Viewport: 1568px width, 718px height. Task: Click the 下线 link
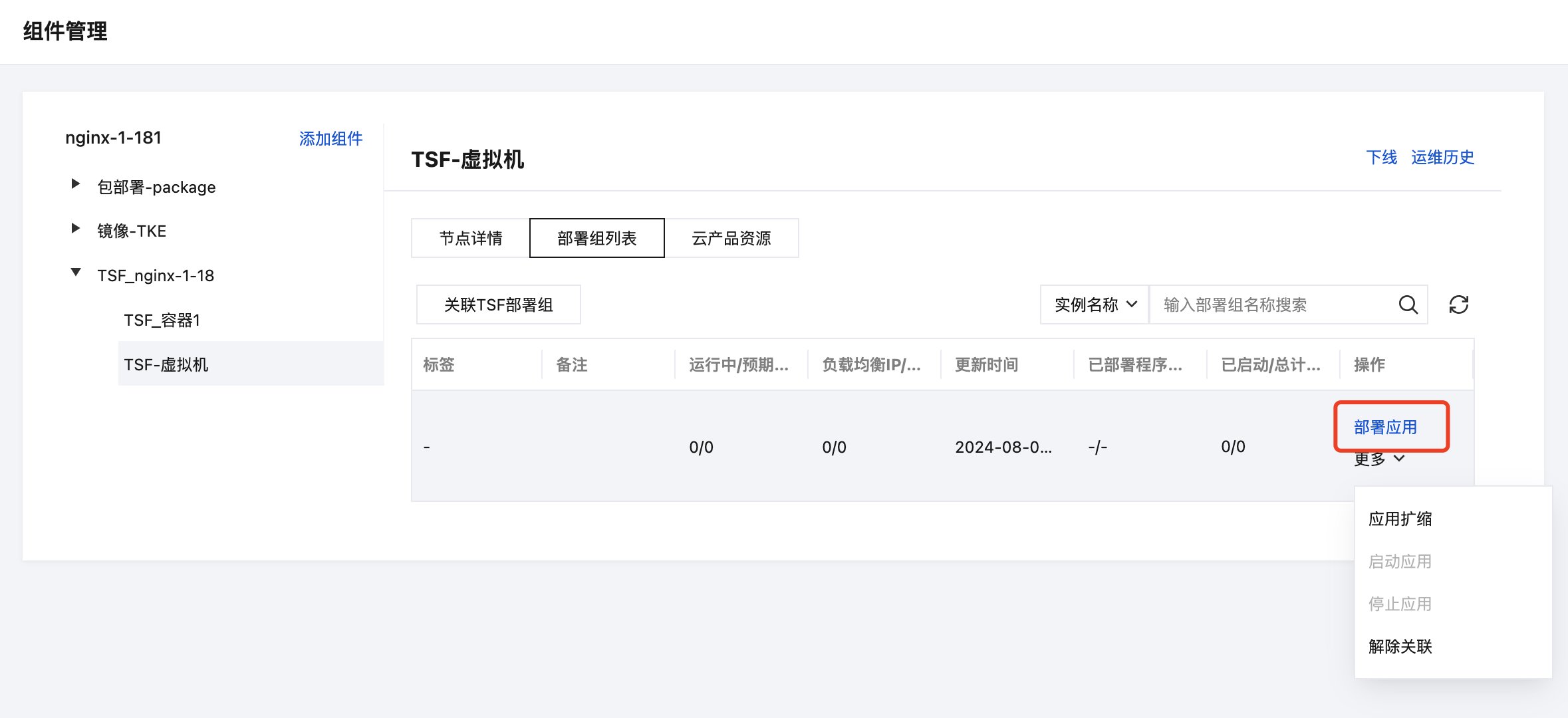tap(1381, 158)
